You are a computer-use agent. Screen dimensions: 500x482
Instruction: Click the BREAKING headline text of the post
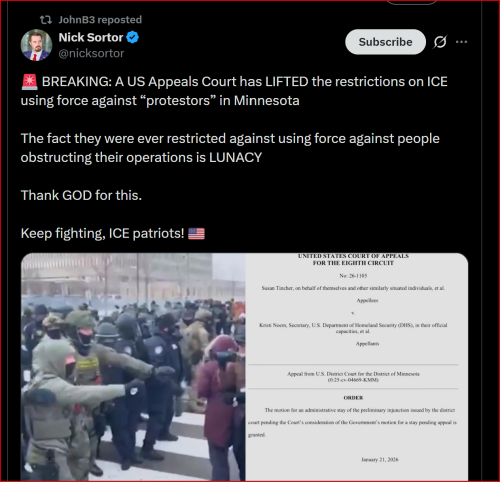point(234,91)
